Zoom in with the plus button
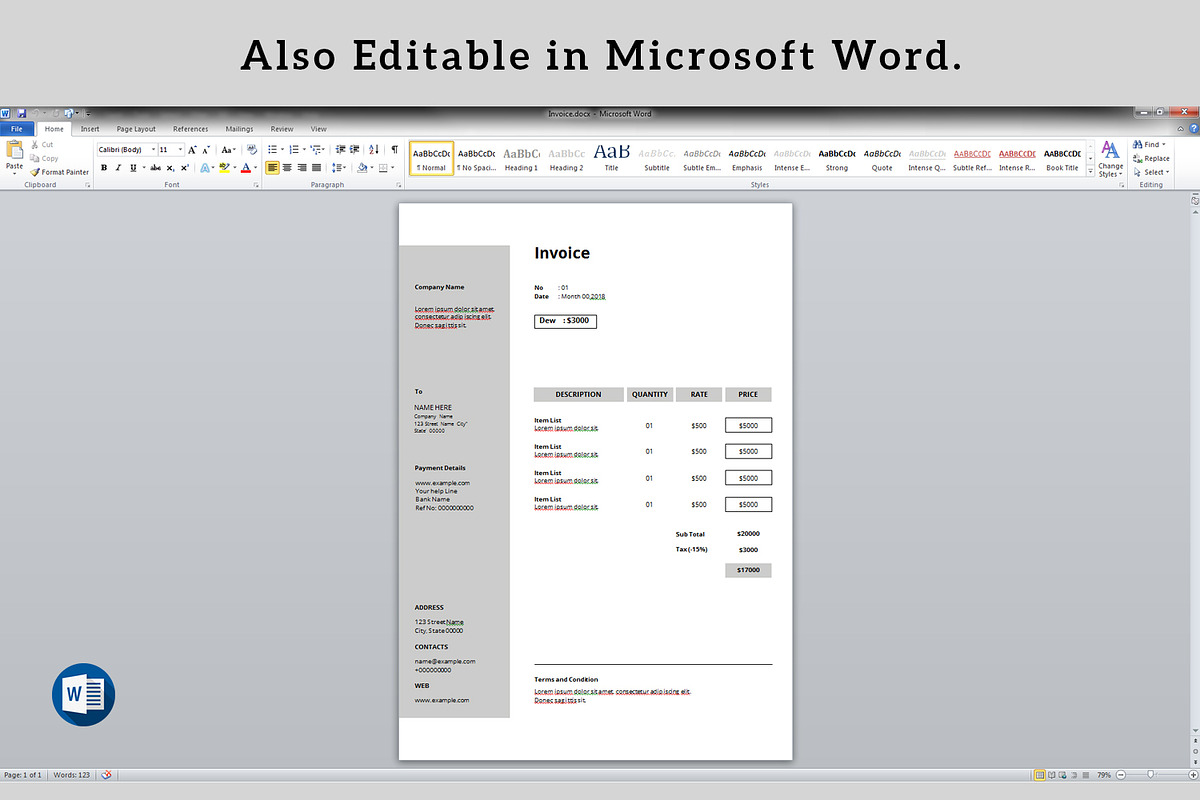Viewport: 1200px width, 800px height. [x=1193, y=775]
